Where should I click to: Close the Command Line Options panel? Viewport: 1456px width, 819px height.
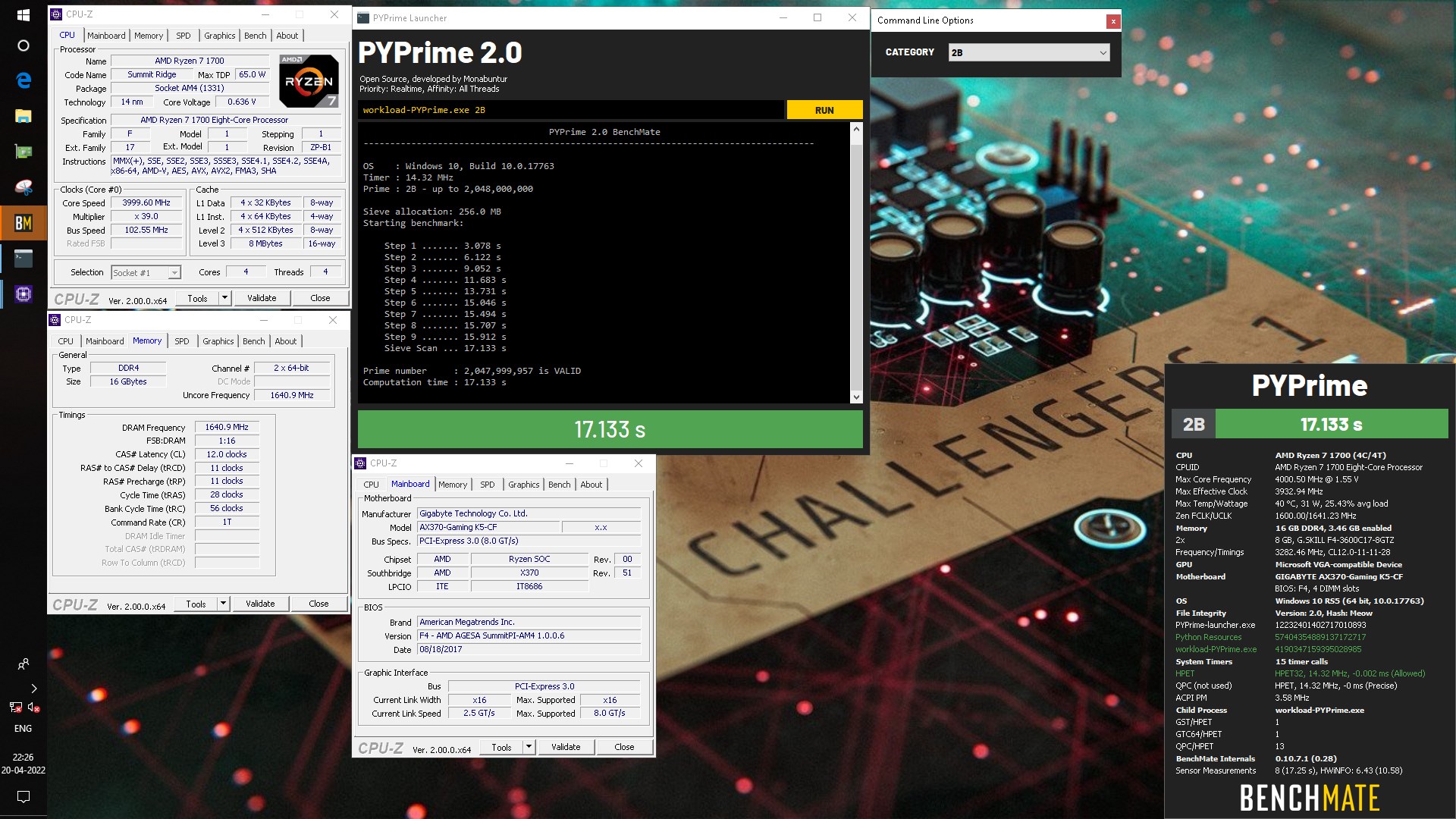(1112, 21)
